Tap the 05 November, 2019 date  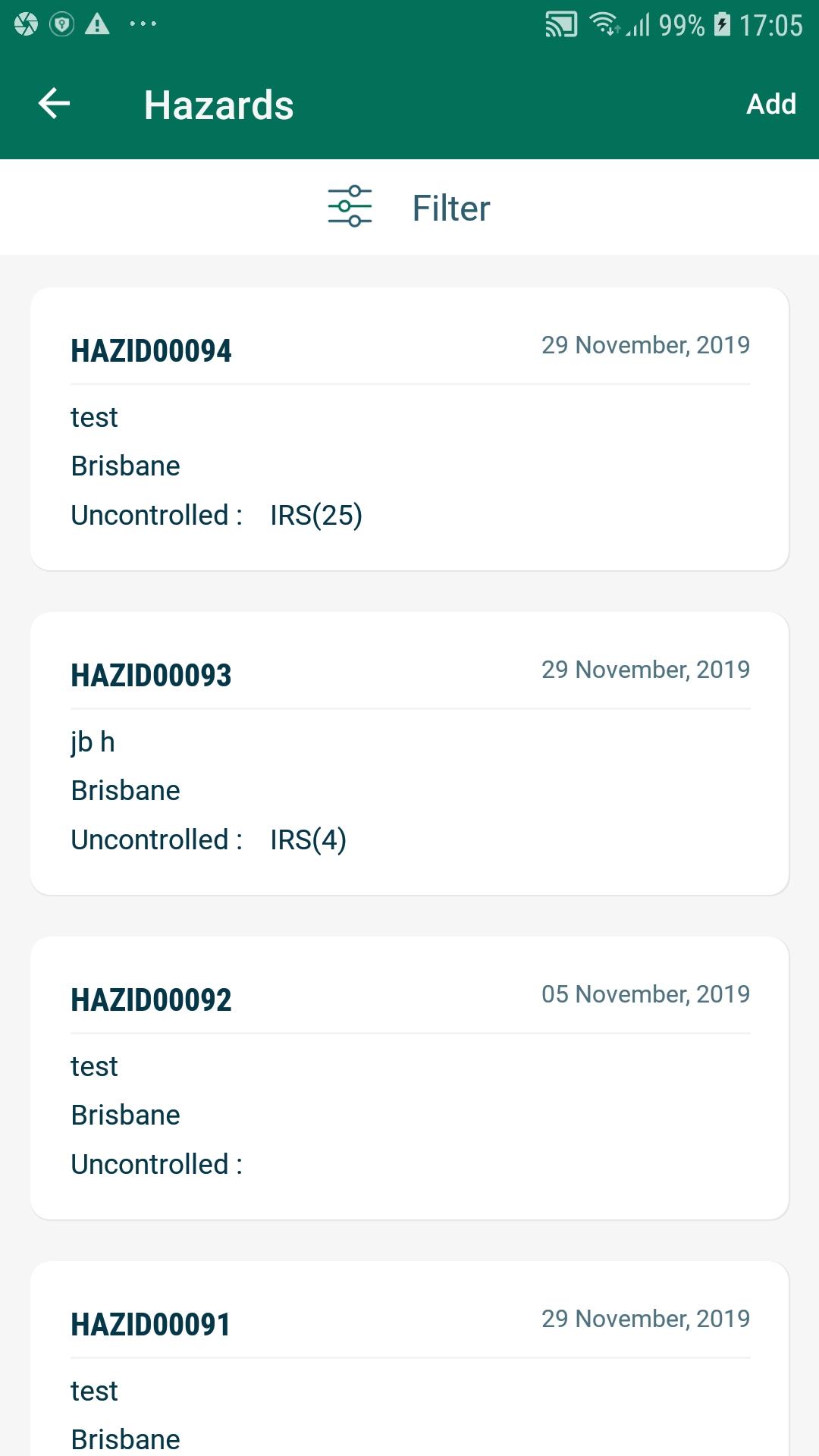point(645,994)
